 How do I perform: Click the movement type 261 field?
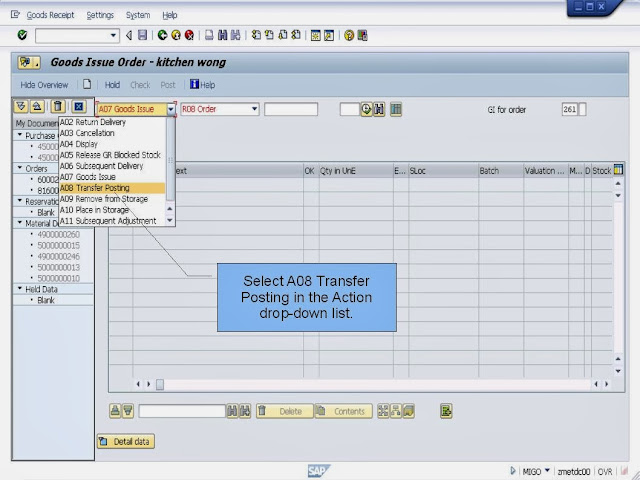pyautogui.click(x=569, y=109)
